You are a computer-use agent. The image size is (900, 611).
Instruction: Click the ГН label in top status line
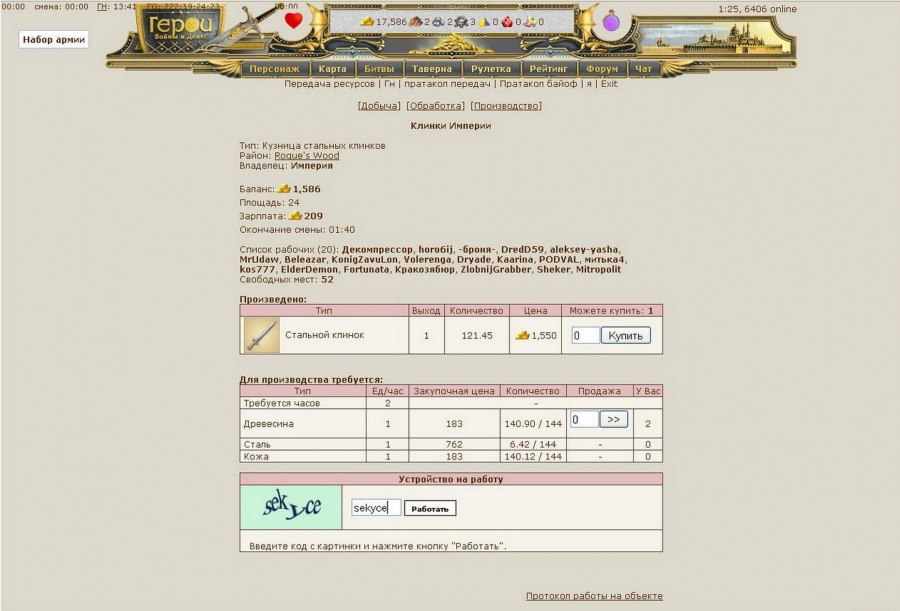click(102, 7)
